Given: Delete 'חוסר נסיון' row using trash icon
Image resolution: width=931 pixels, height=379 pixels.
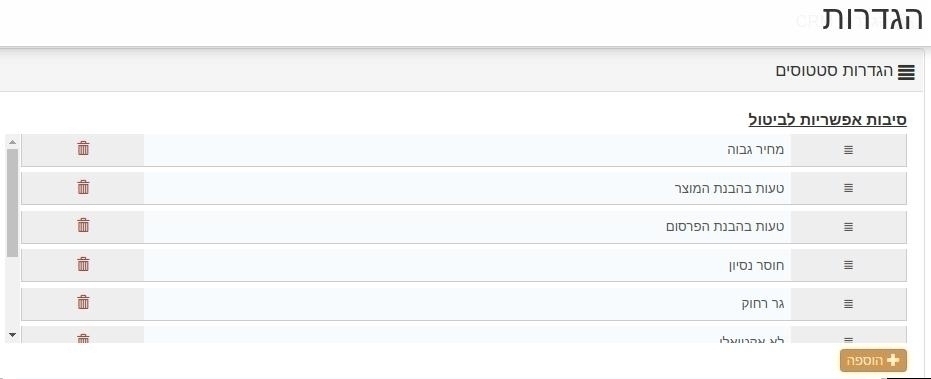Looking at the screenshot, I should click(83, 264).
